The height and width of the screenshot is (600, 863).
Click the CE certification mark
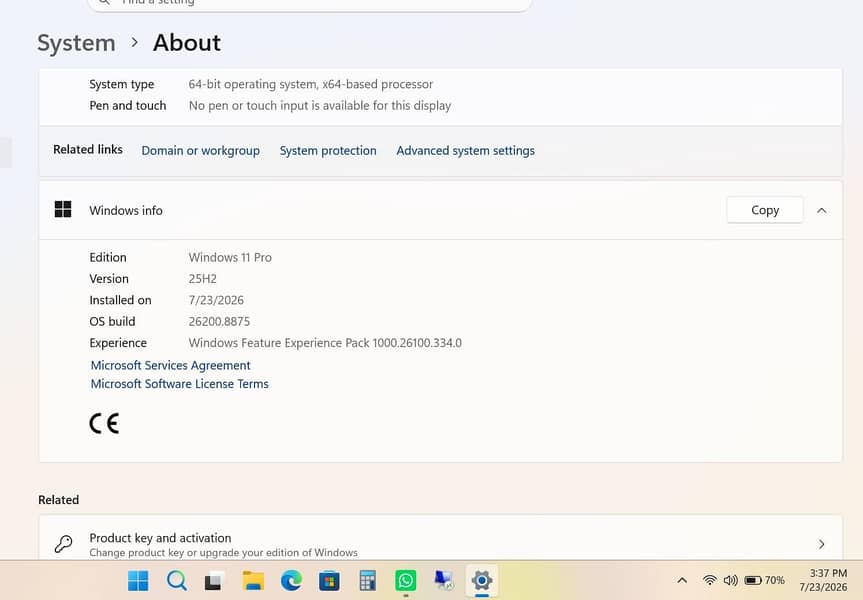point(104,423)
